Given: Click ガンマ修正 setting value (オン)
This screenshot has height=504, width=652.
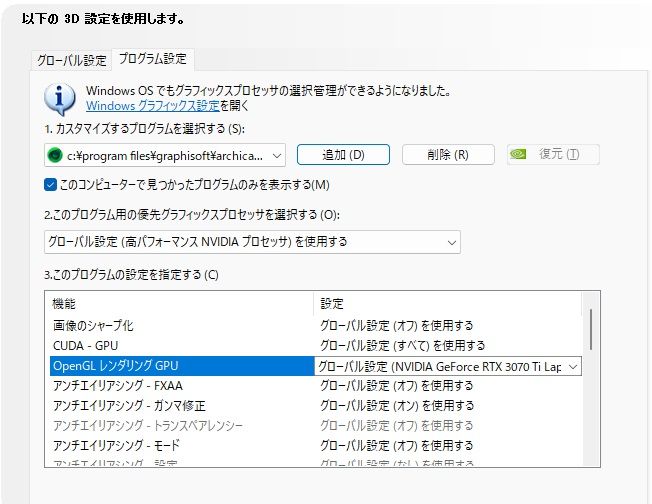Looking at the screenshot, I should [397, 406].
